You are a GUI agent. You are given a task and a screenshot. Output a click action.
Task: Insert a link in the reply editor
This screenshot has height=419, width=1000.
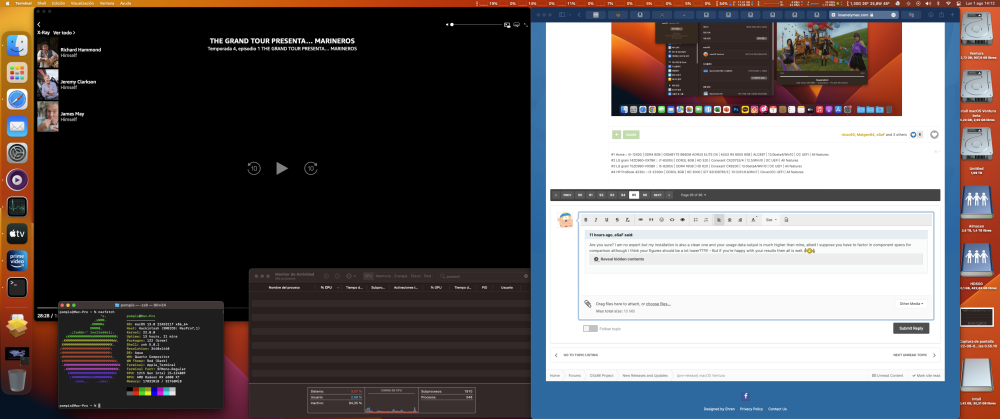pyautogui.click(x=641, y=219)
